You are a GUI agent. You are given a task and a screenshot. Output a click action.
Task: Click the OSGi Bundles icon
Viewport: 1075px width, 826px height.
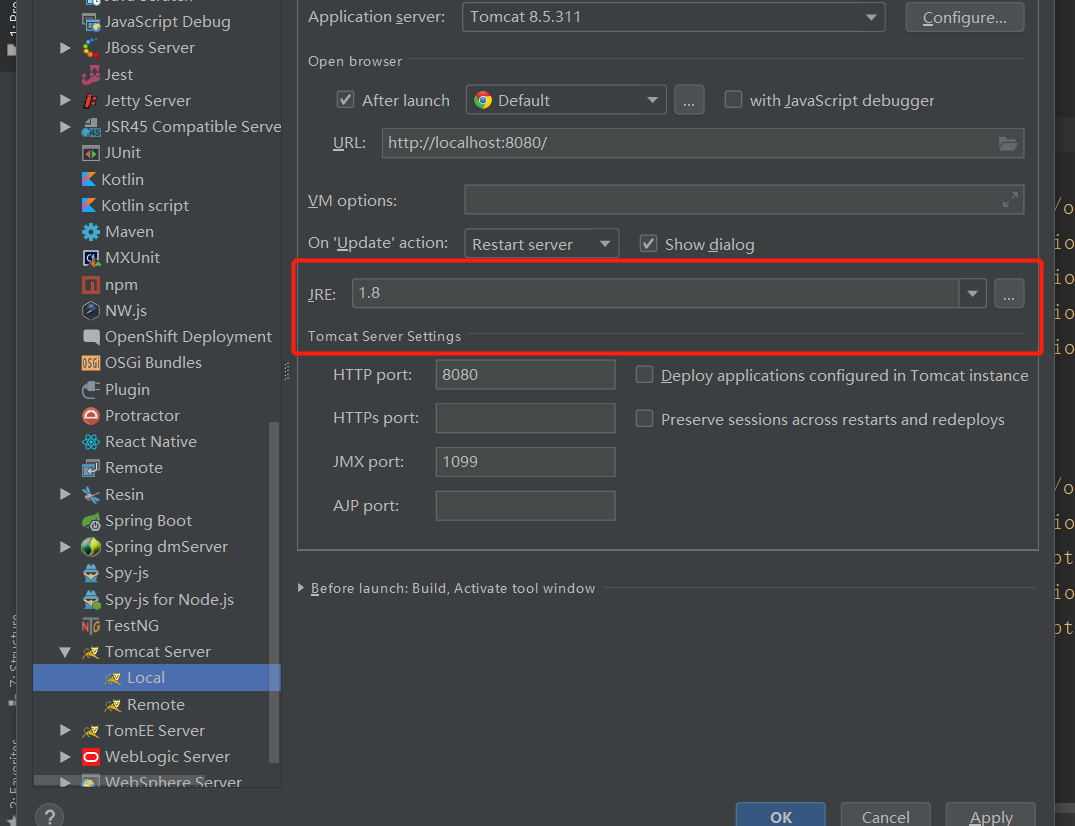coord(90,363)
